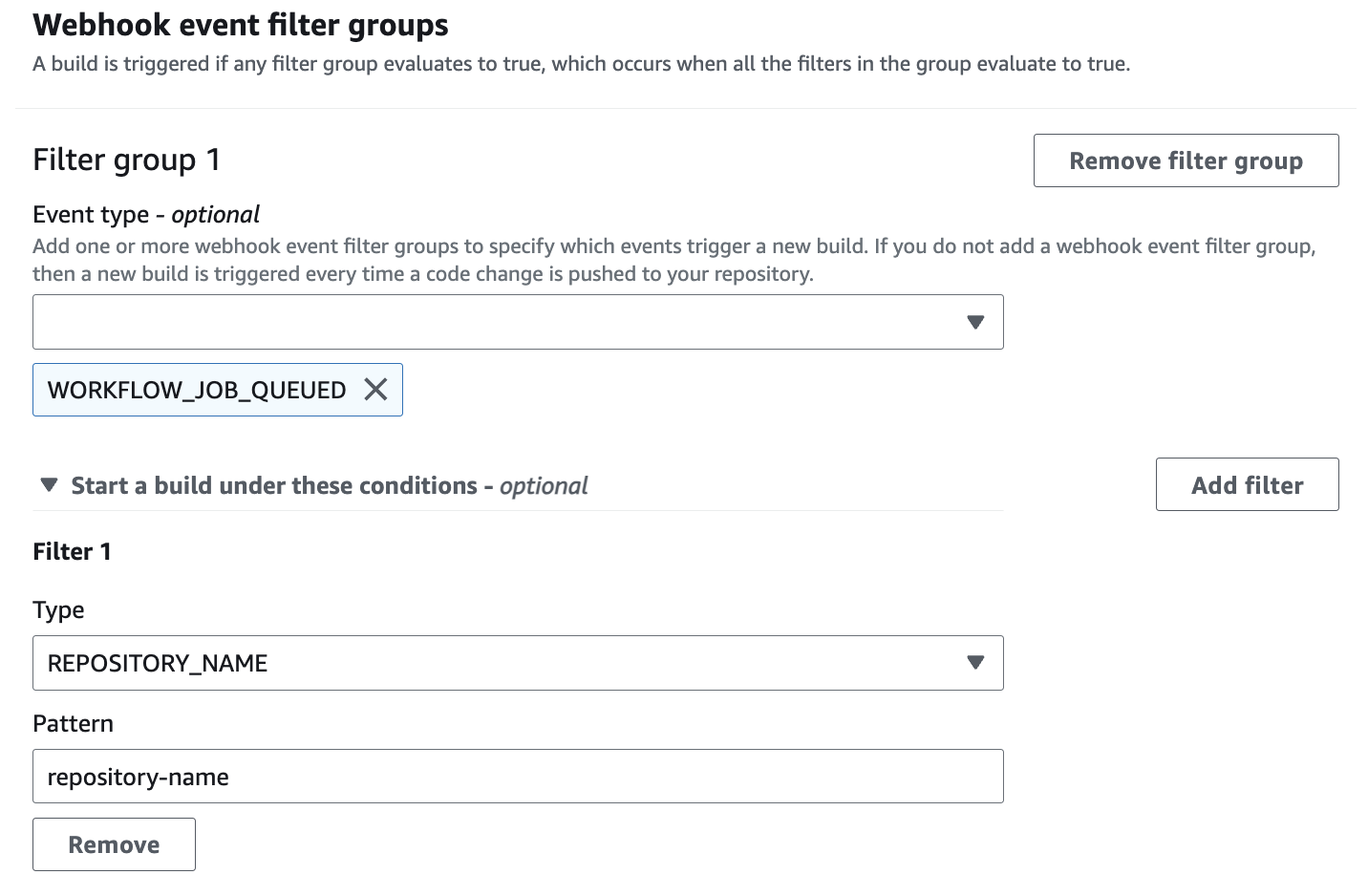Collapse the Start a build under these conditions section
Viewport: 1368px width, 896px height.
pyautogui.click(x=48, y=484)
